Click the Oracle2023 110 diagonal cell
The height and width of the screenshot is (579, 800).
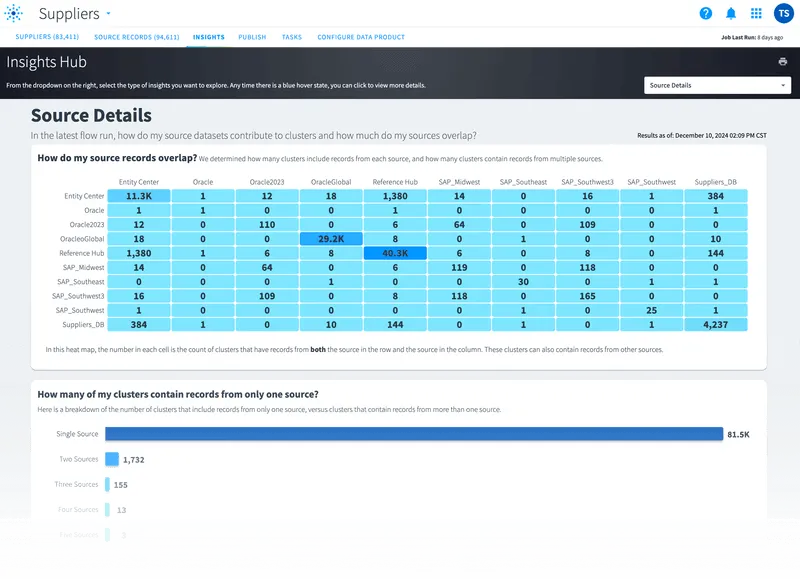(267, 224)
